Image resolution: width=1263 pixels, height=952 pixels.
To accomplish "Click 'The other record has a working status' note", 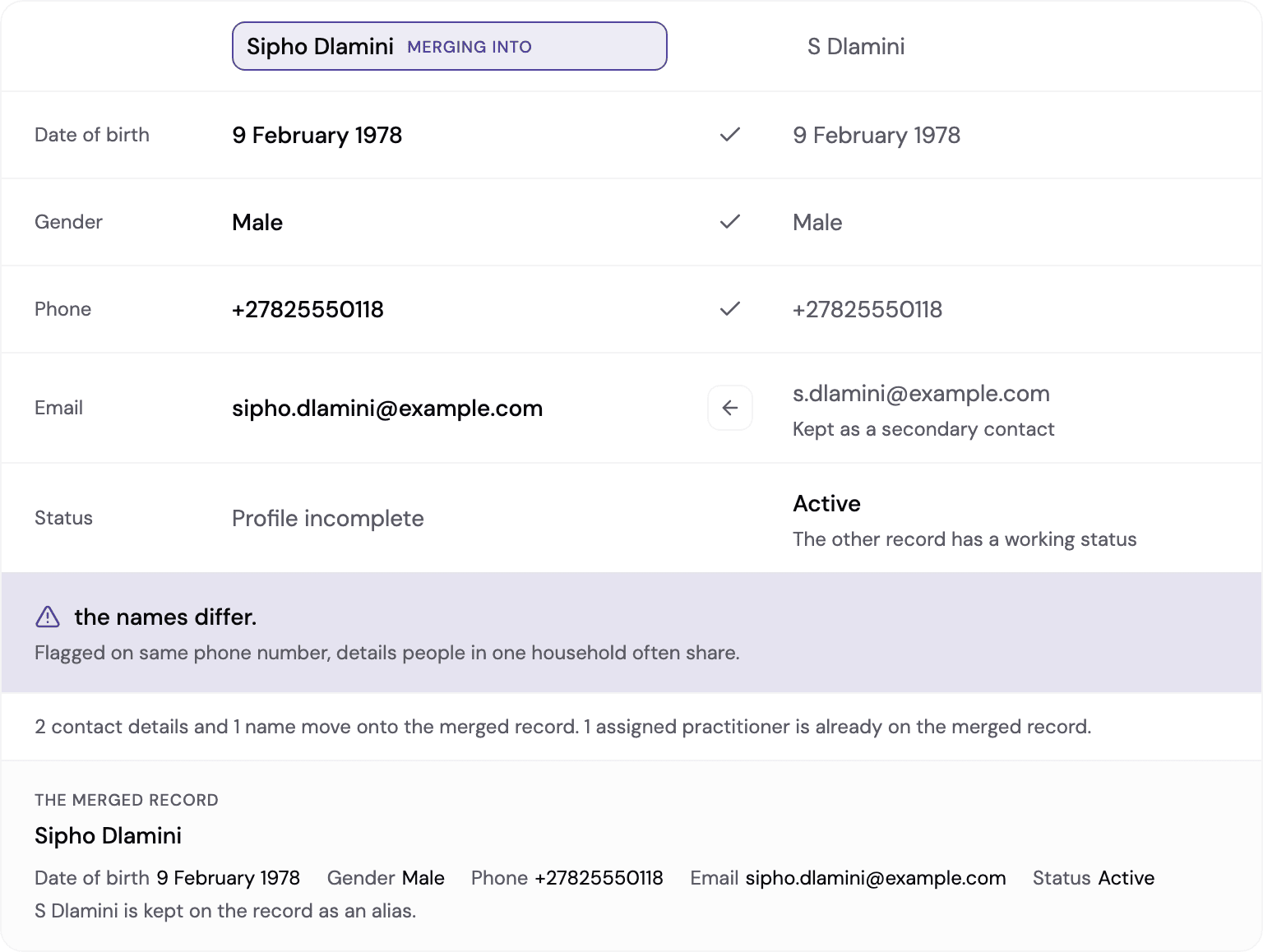I will coord(965,539).
